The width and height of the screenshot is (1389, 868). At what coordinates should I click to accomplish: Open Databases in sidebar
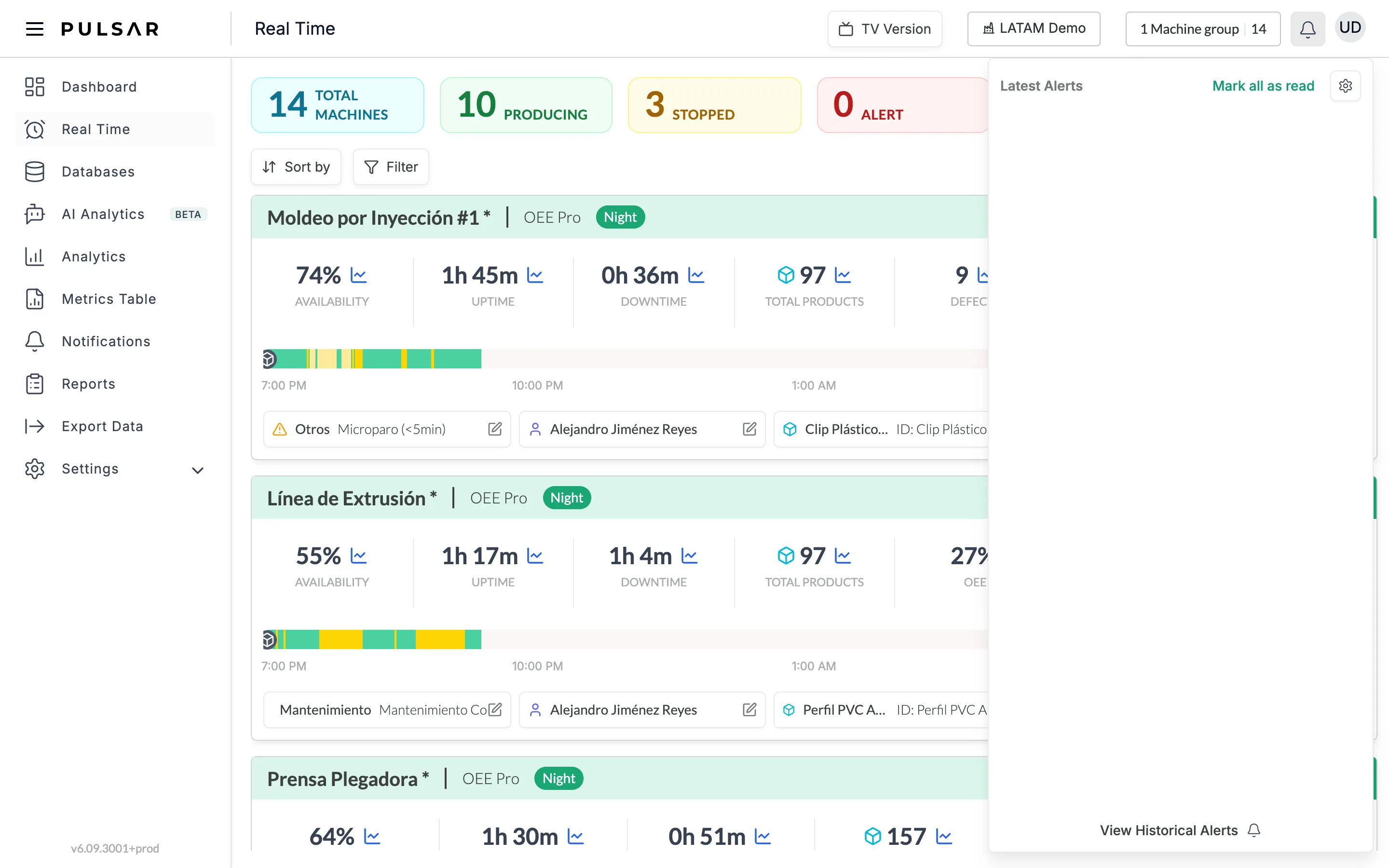[x=115, y=172]
